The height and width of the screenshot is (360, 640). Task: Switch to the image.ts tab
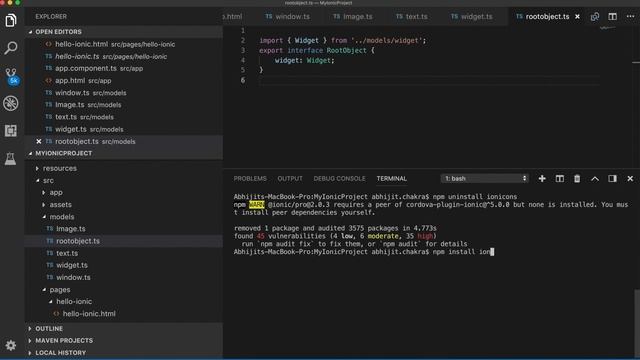pyautogui.click(x=352, y=17)
